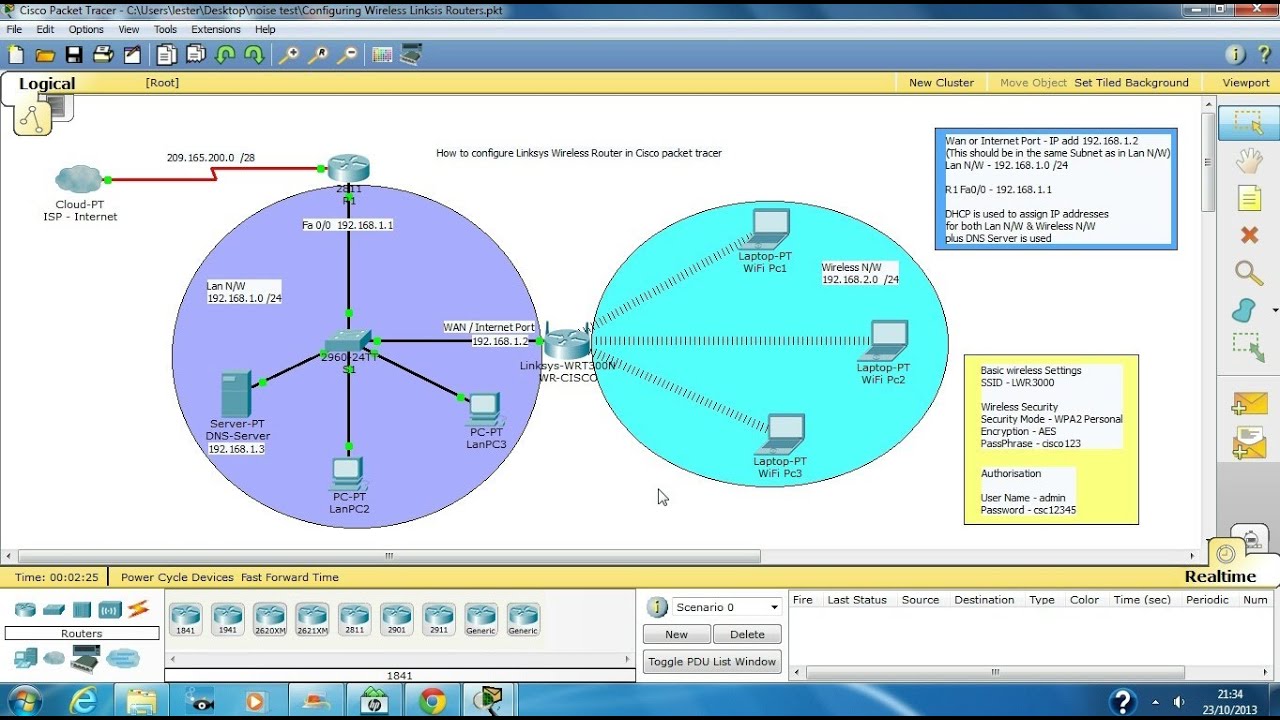1280x720 pixels.
Task: Click Set Tiled Background
Action: tap(1131, 83)
